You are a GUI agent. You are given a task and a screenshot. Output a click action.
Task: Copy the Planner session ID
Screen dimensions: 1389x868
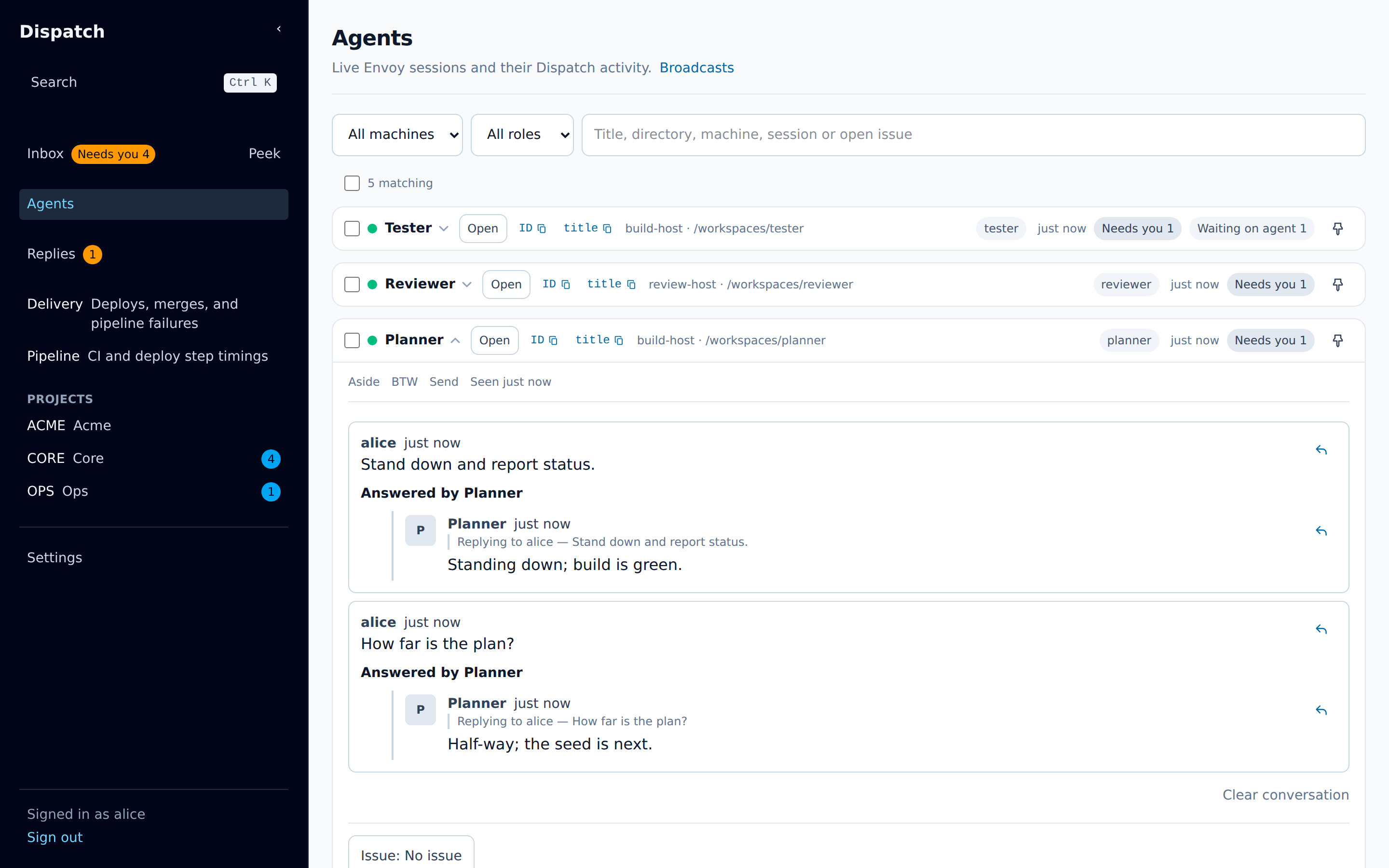[544, 340]
